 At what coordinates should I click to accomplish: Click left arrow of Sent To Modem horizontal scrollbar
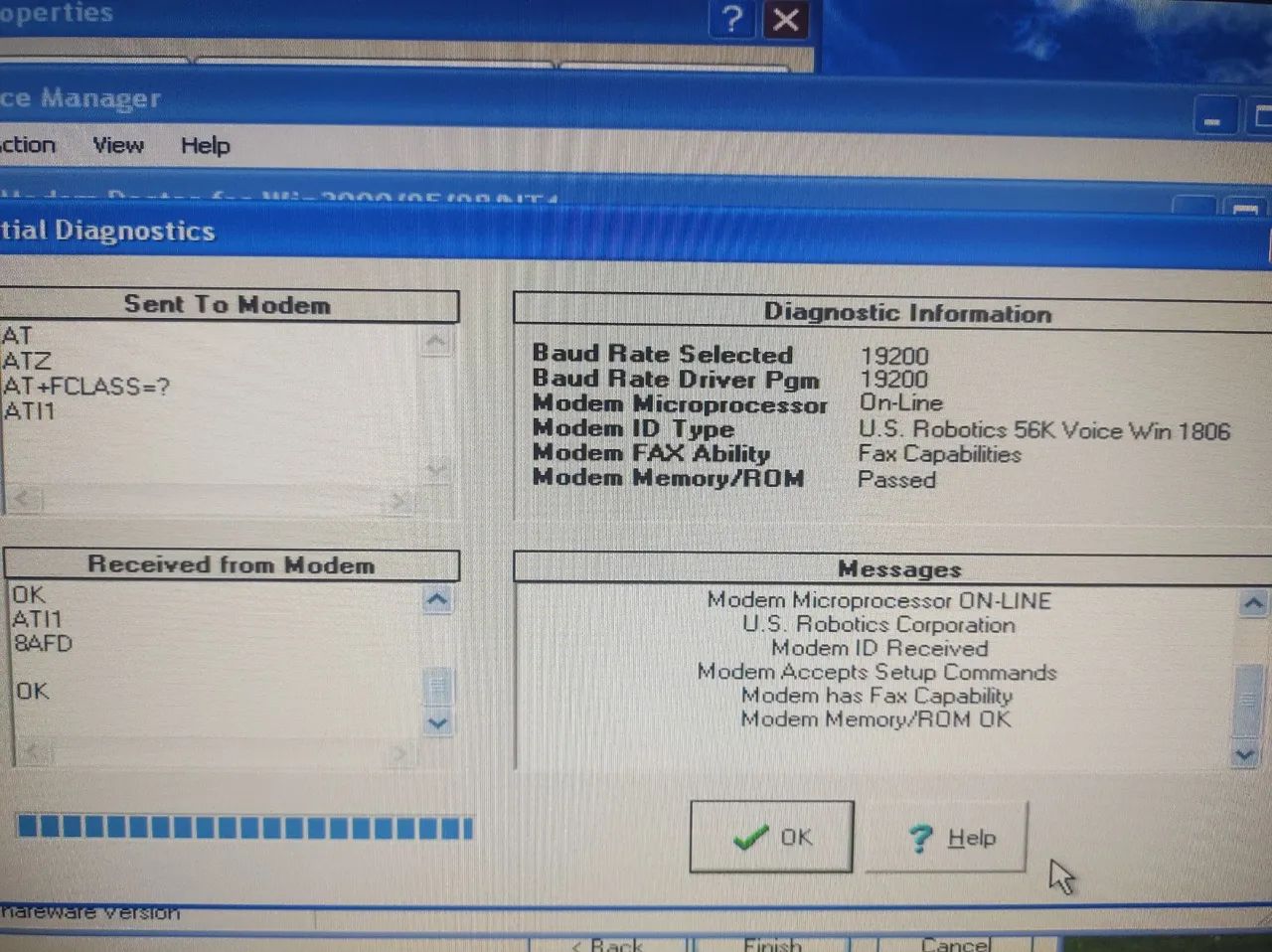(x=24, y=498)
